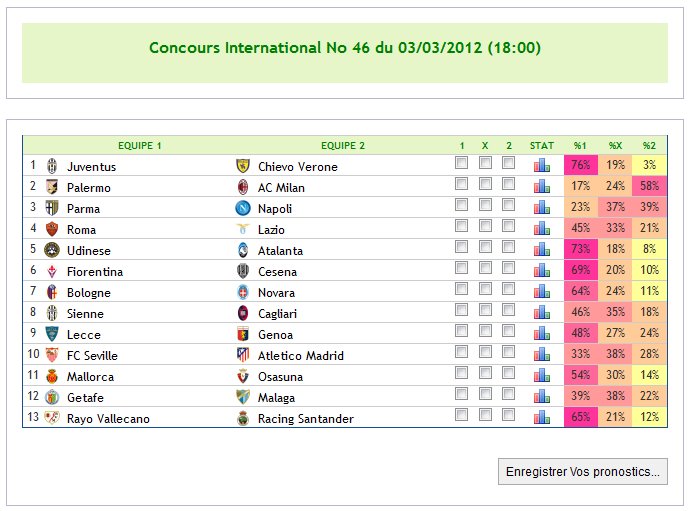Click the Napoli team logo
The image size is (690, 511).
pos(242,208)
